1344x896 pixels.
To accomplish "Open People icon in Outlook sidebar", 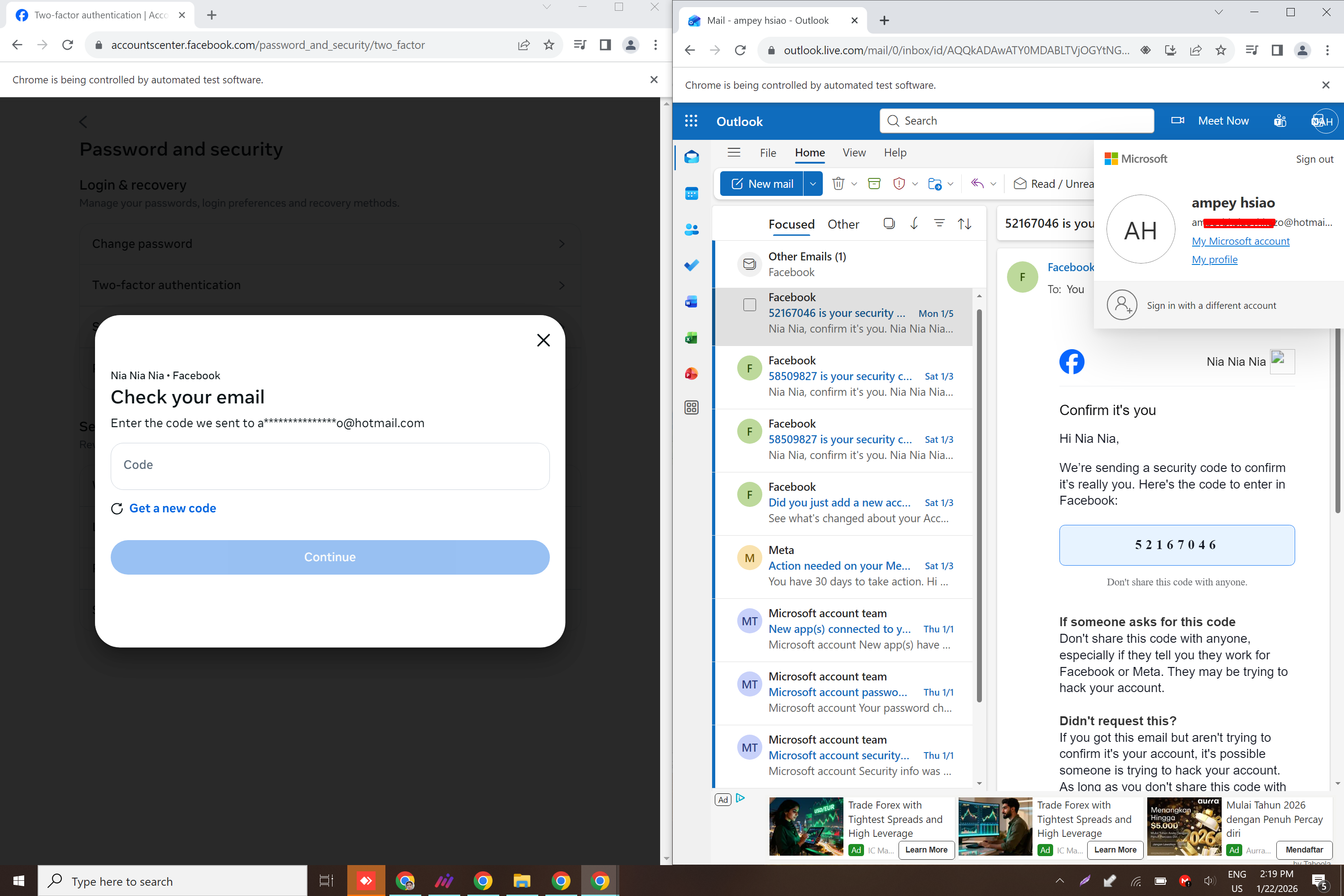I will coord(691,229).
